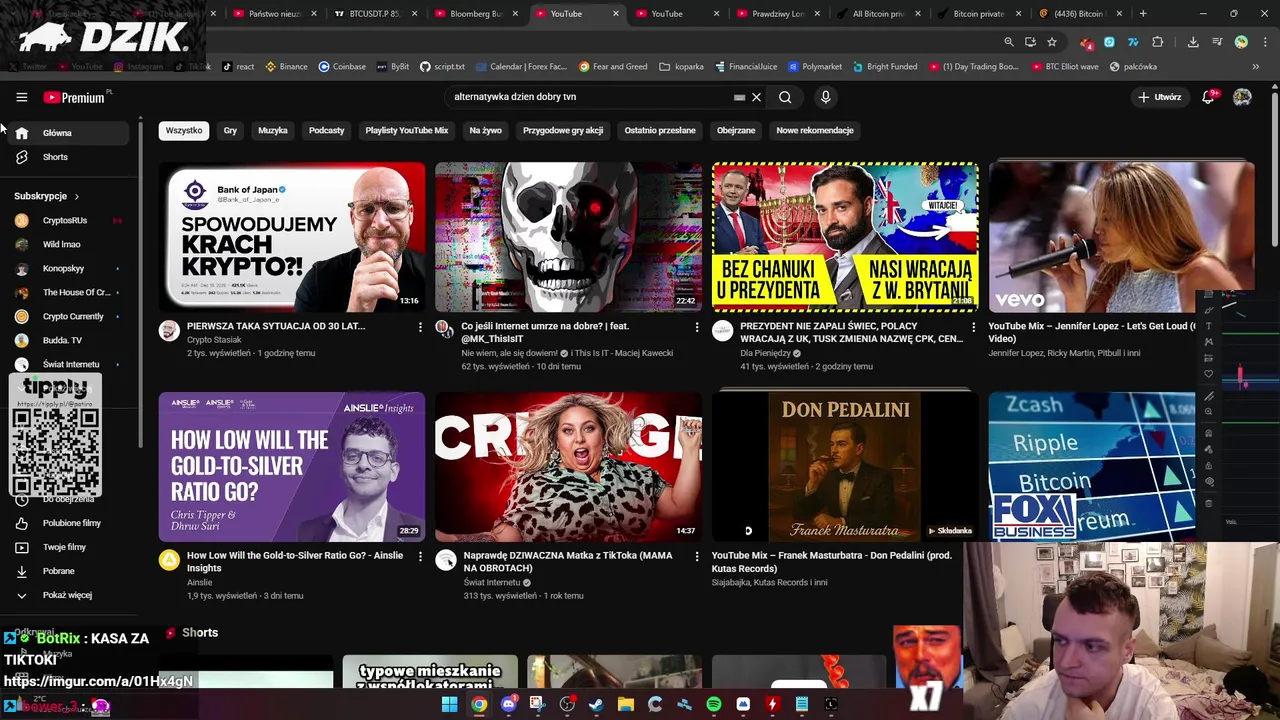1280x720 pixels.
Task: Open the Binance bookmark
Action: coord(285,67)
